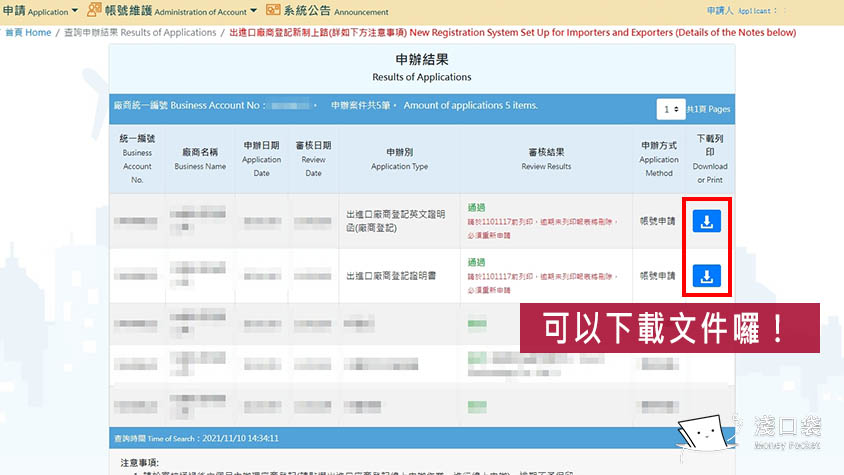Click the 注意事項 notes heading

click(x=139, y=463)
